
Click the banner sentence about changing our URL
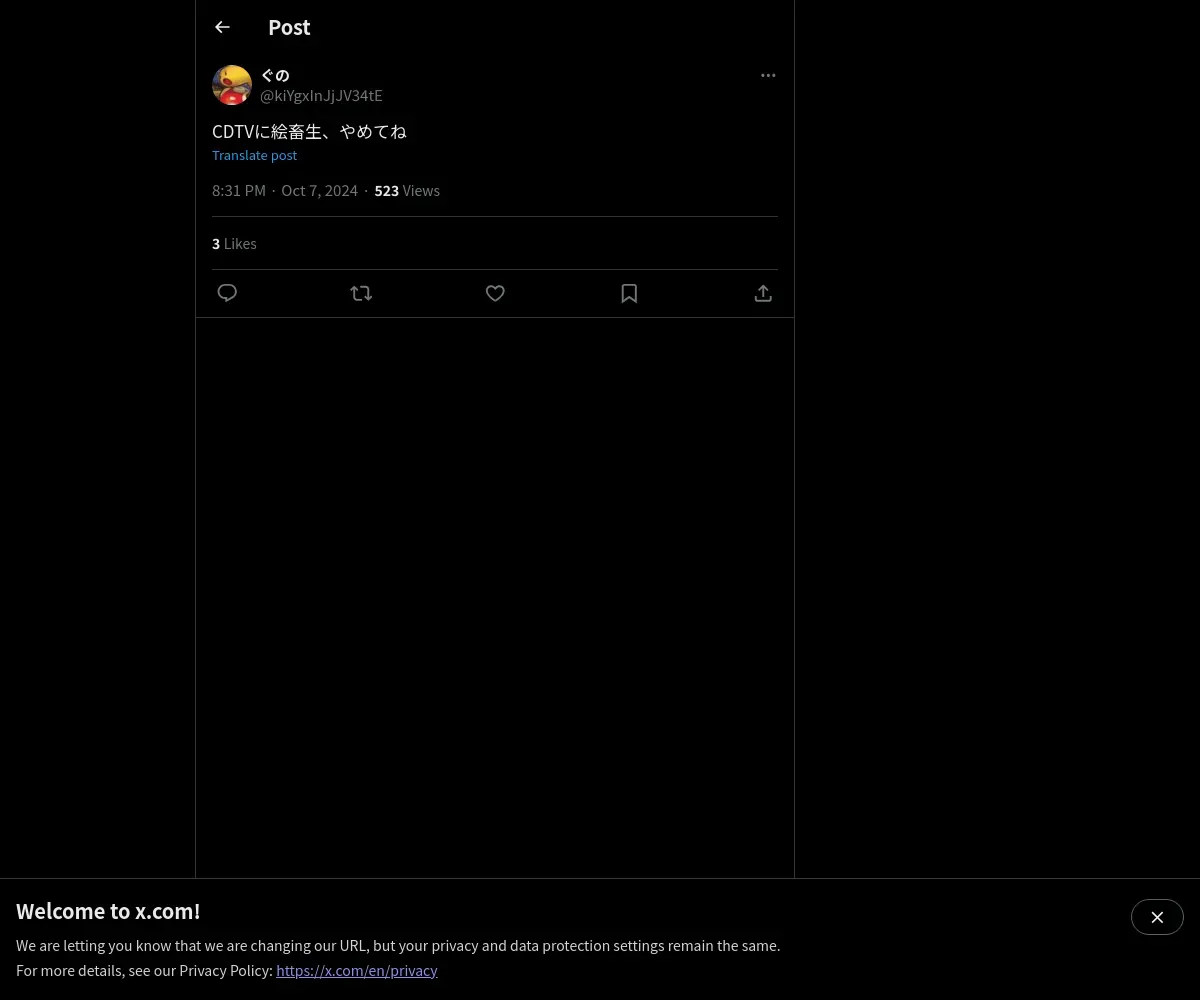point(398,945)
